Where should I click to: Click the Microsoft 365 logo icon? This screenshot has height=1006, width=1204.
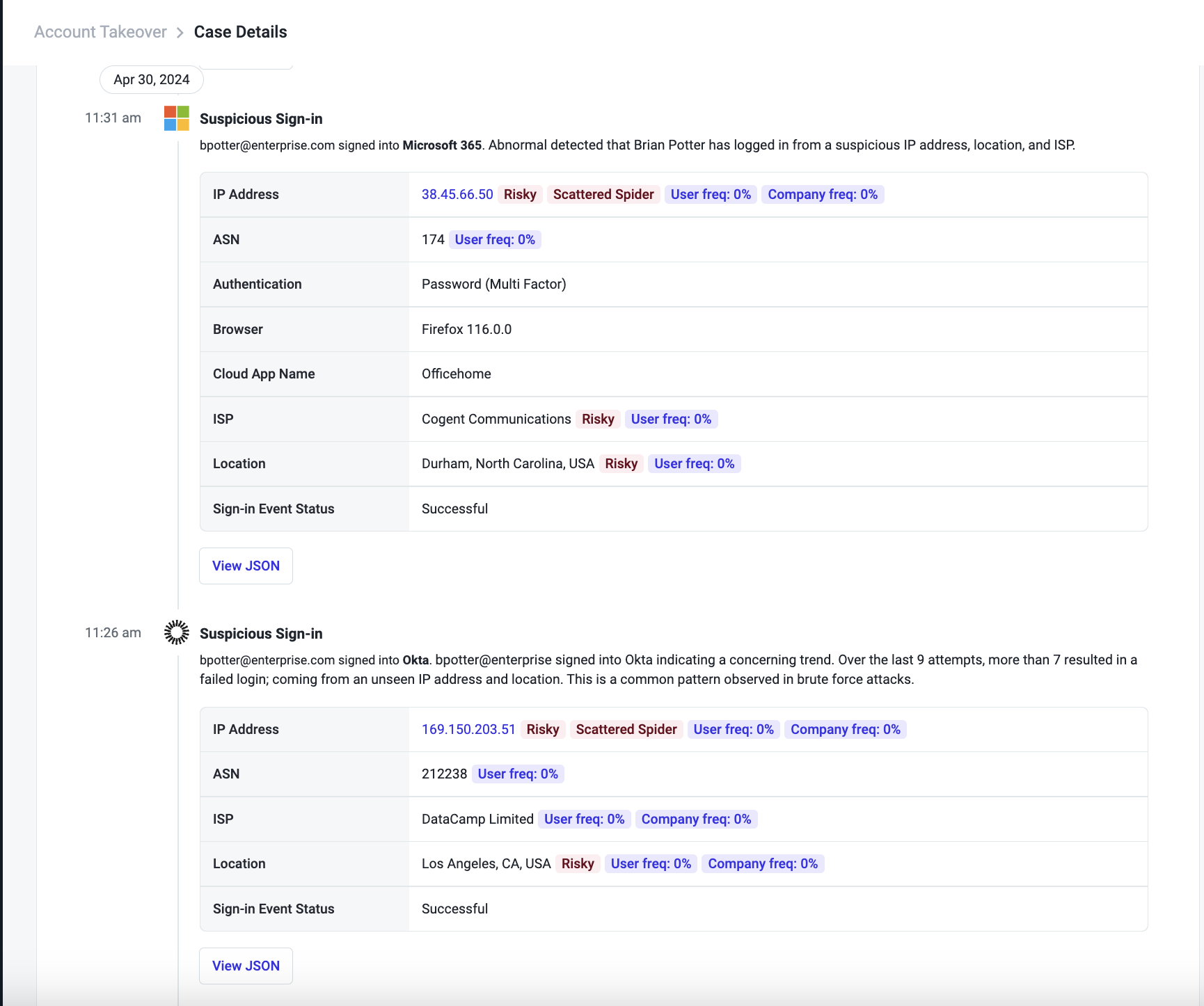click(x=177, y=118)
